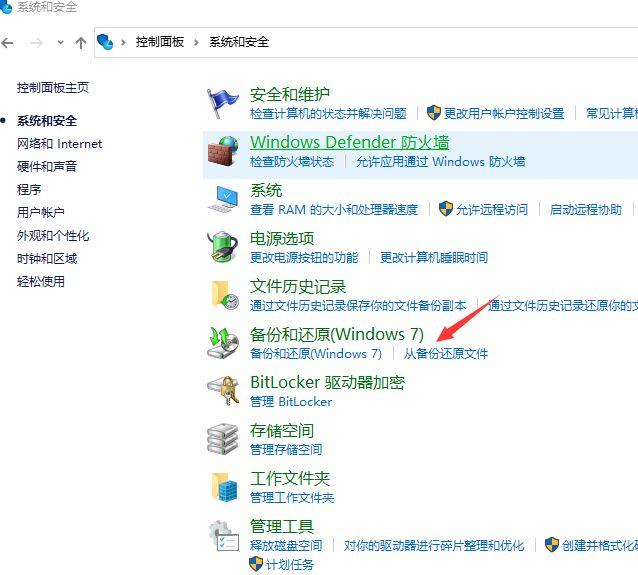Open 电源选项 heading

[x=282, y=238]
